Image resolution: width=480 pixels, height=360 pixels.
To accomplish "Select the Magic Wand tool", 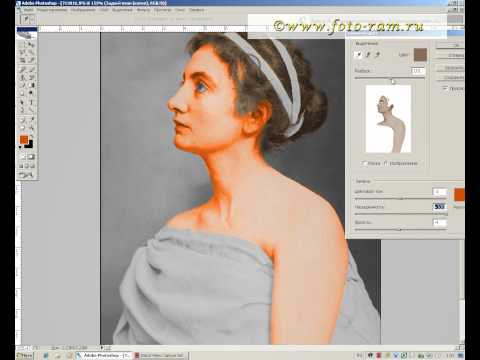I will (31, 52).
